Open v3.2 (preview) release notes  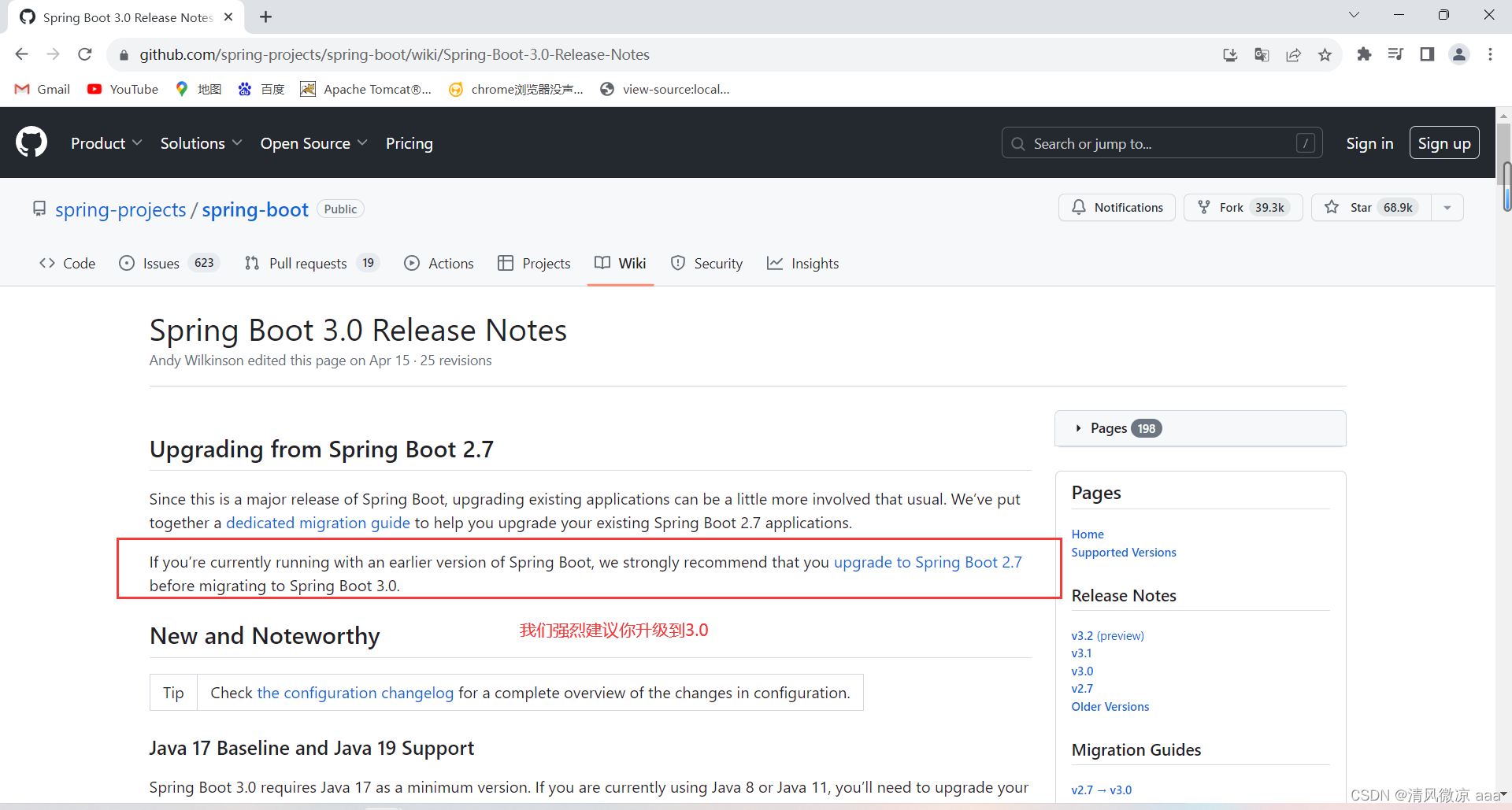point(1107,635)
